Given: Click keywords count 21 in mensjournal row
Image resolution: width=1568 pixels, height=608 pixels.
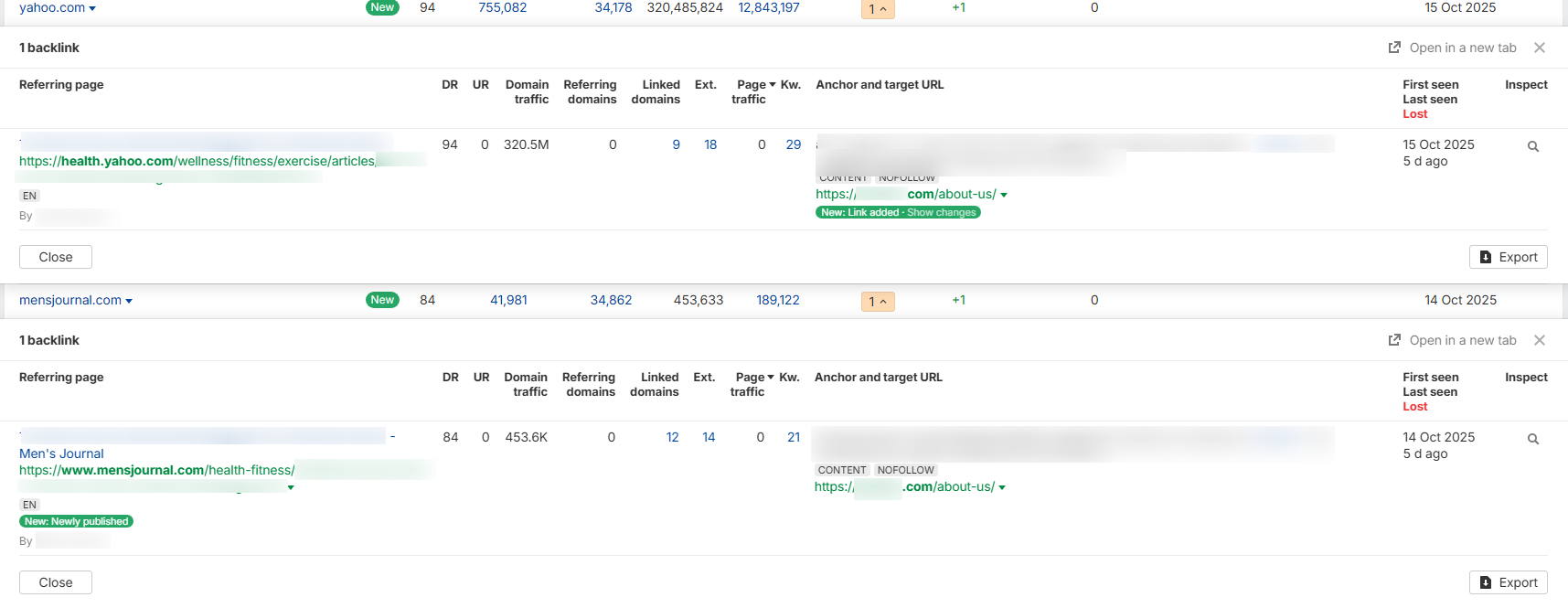Looking at the screenshot, I should 794,437.
